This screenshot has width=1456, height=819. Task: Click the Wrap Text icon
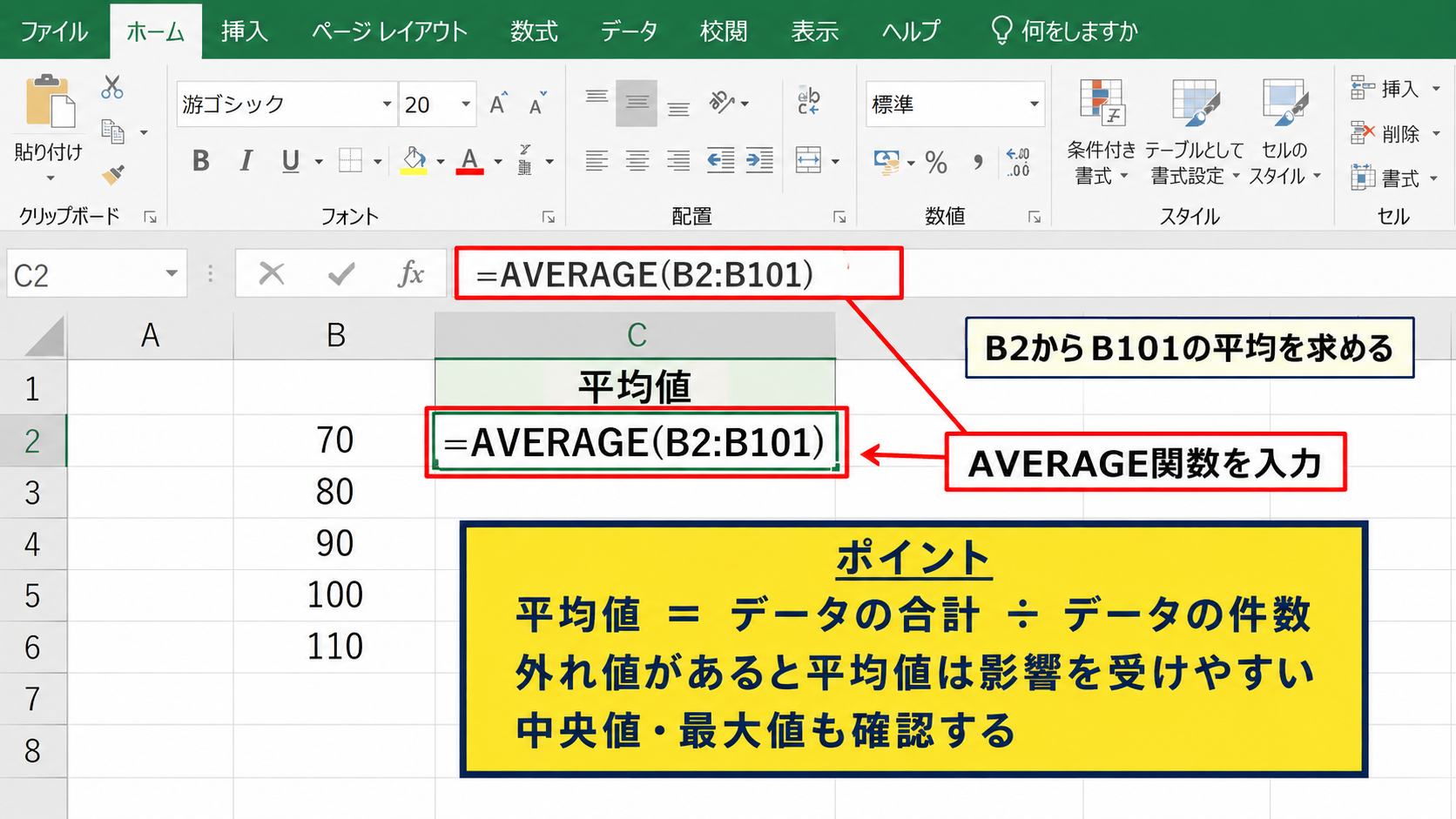tap(809, 101)
